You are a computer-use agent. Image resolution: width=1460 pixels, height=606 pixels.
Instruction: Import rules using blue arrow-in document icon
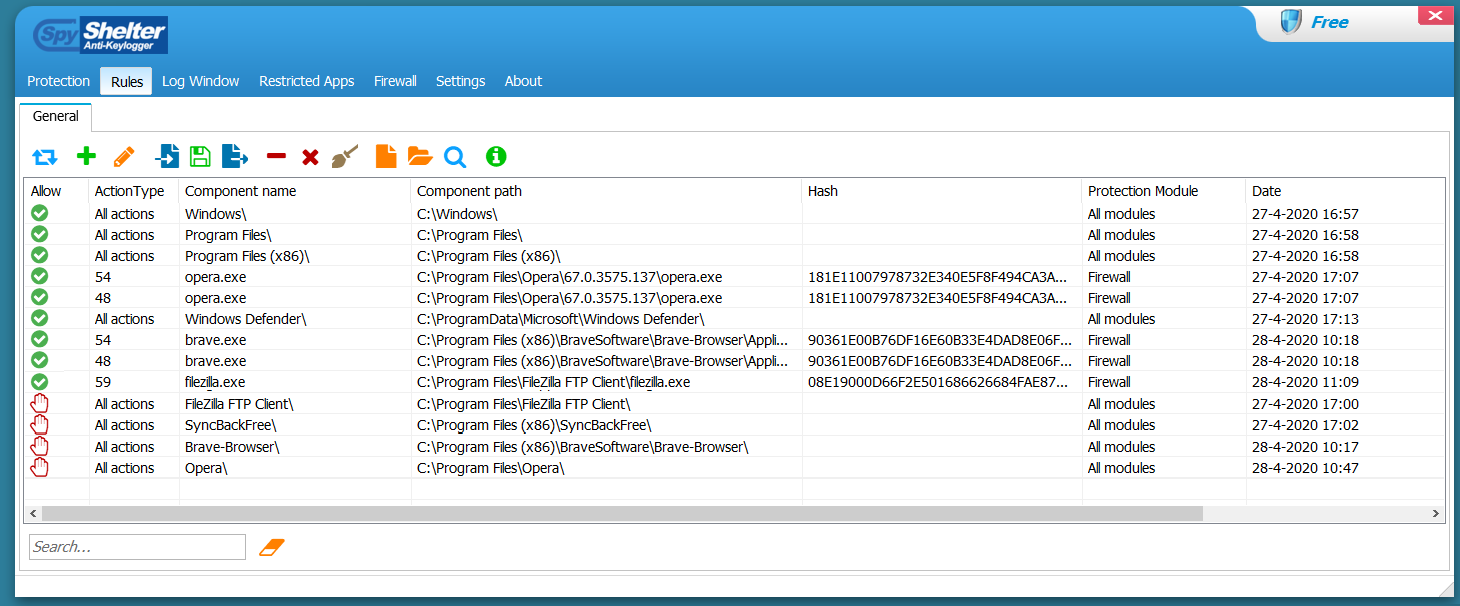coord(167,156)
